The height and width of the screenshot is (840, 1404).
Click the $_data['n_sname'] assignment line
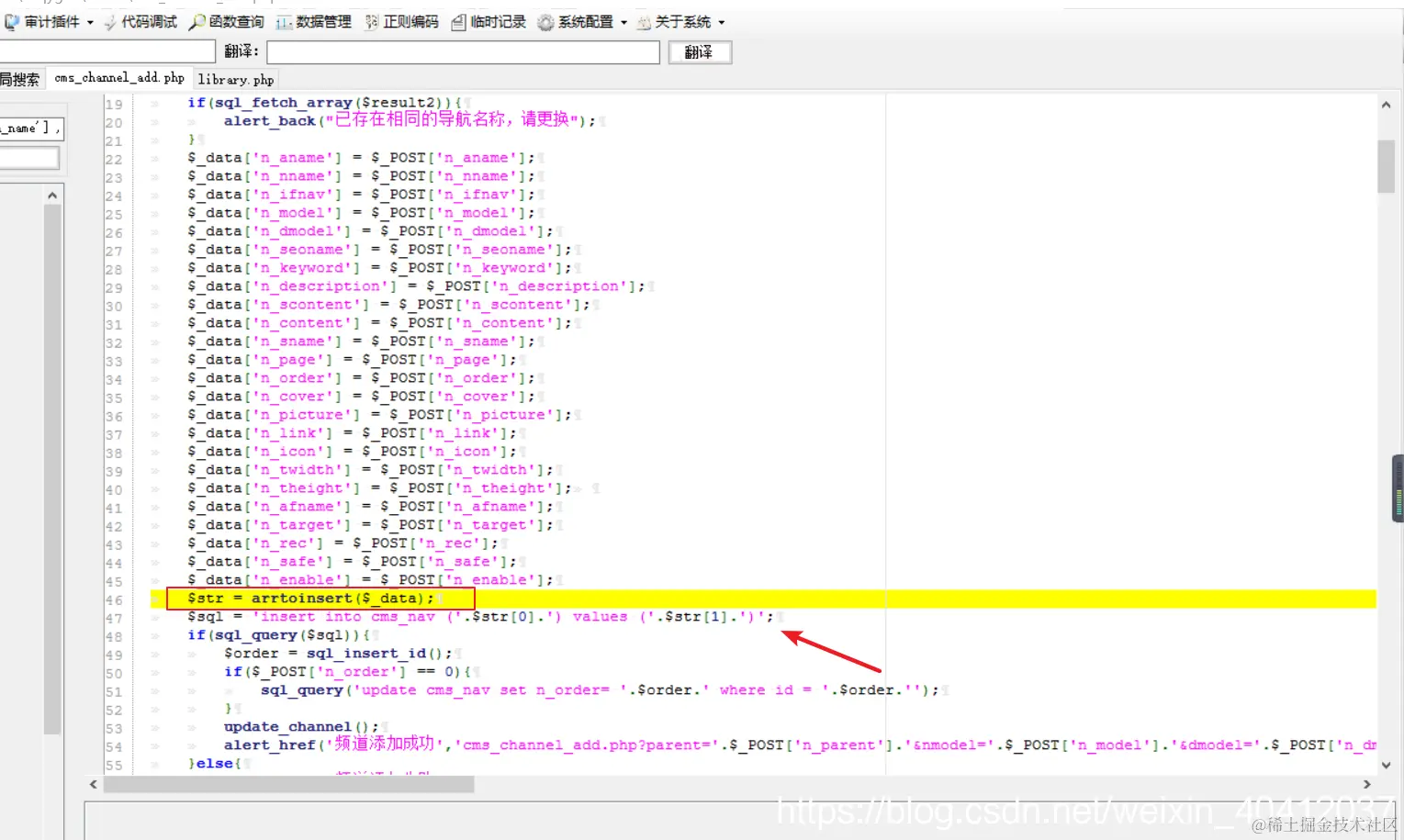361,342
